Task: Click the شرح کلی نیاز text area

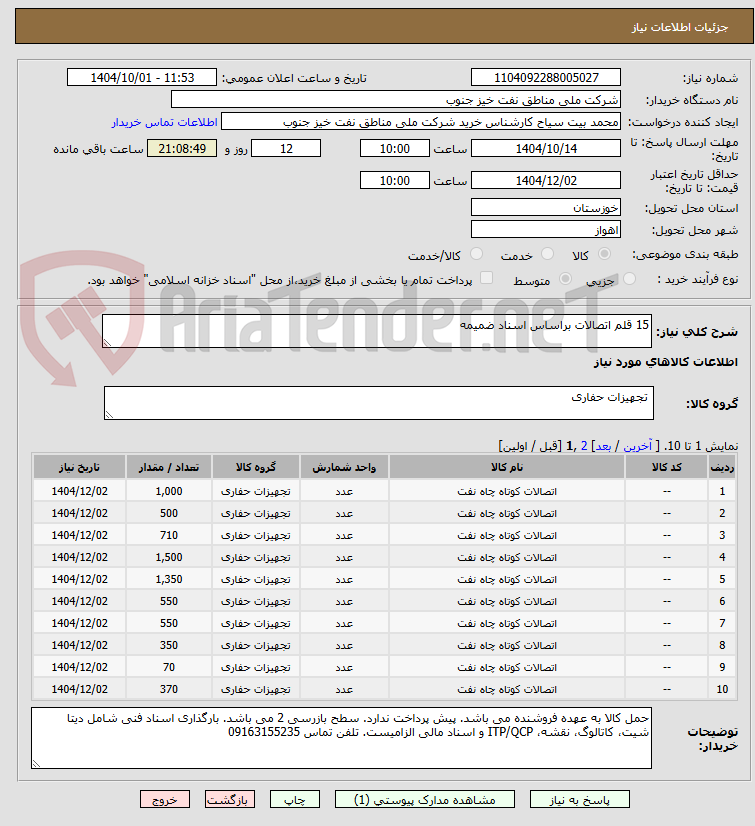Action: point(377,331)
